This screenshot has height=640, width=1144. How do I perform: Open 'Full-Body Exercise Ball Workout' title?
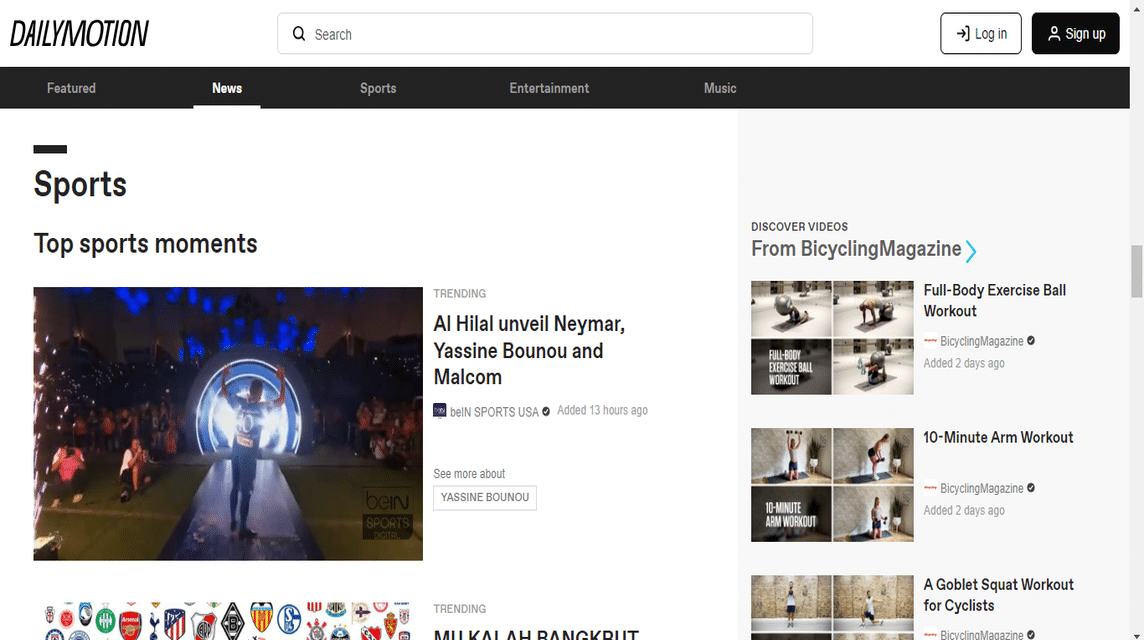point(994,301)
